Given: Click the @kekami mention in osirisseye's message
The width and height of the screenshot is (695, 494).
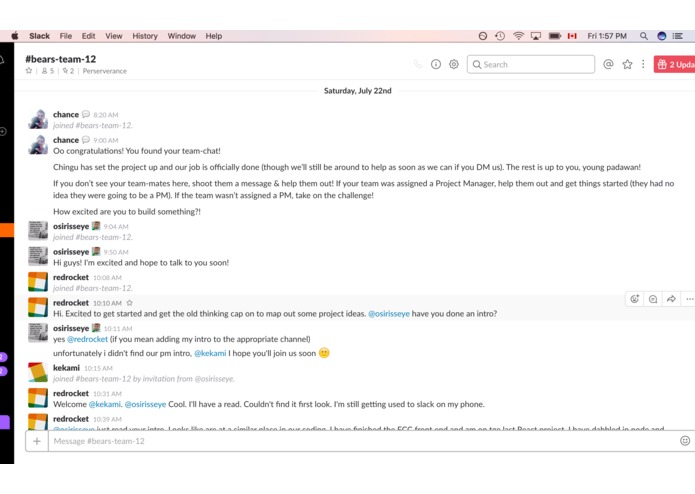Looking at the screenshot, I should coord(210,353).
